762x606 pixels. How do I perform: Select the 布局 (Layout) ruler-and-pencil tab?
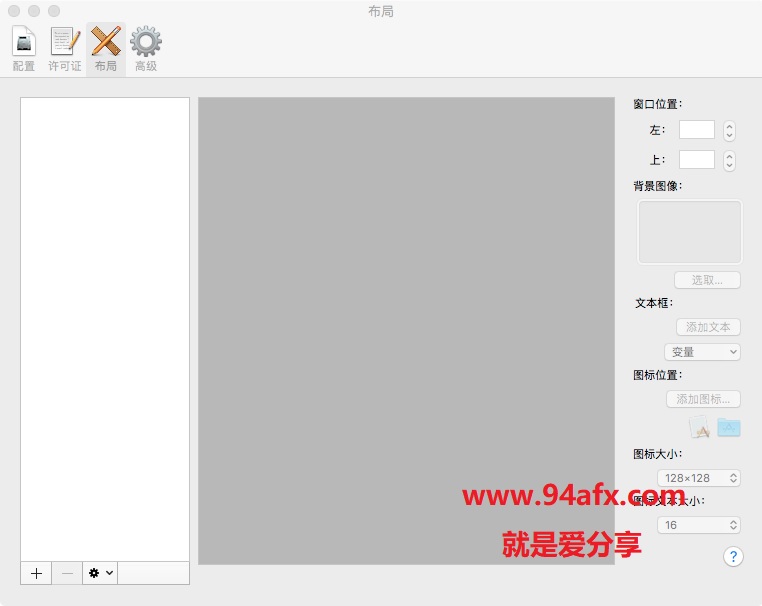pyautogui.click(x=106, y=49)
